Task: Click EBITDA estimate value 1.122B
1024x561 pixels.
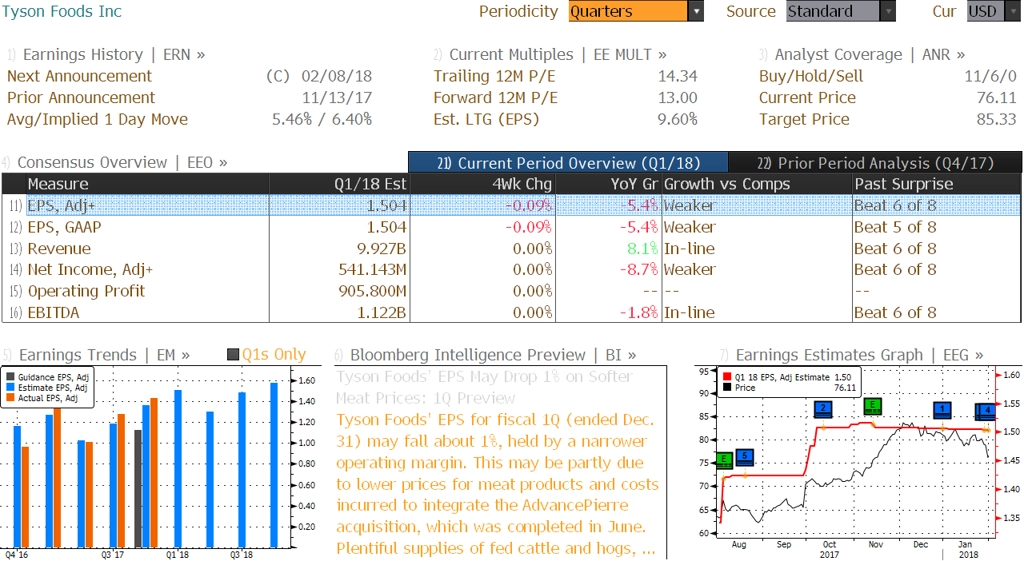Action: [381, 312]
